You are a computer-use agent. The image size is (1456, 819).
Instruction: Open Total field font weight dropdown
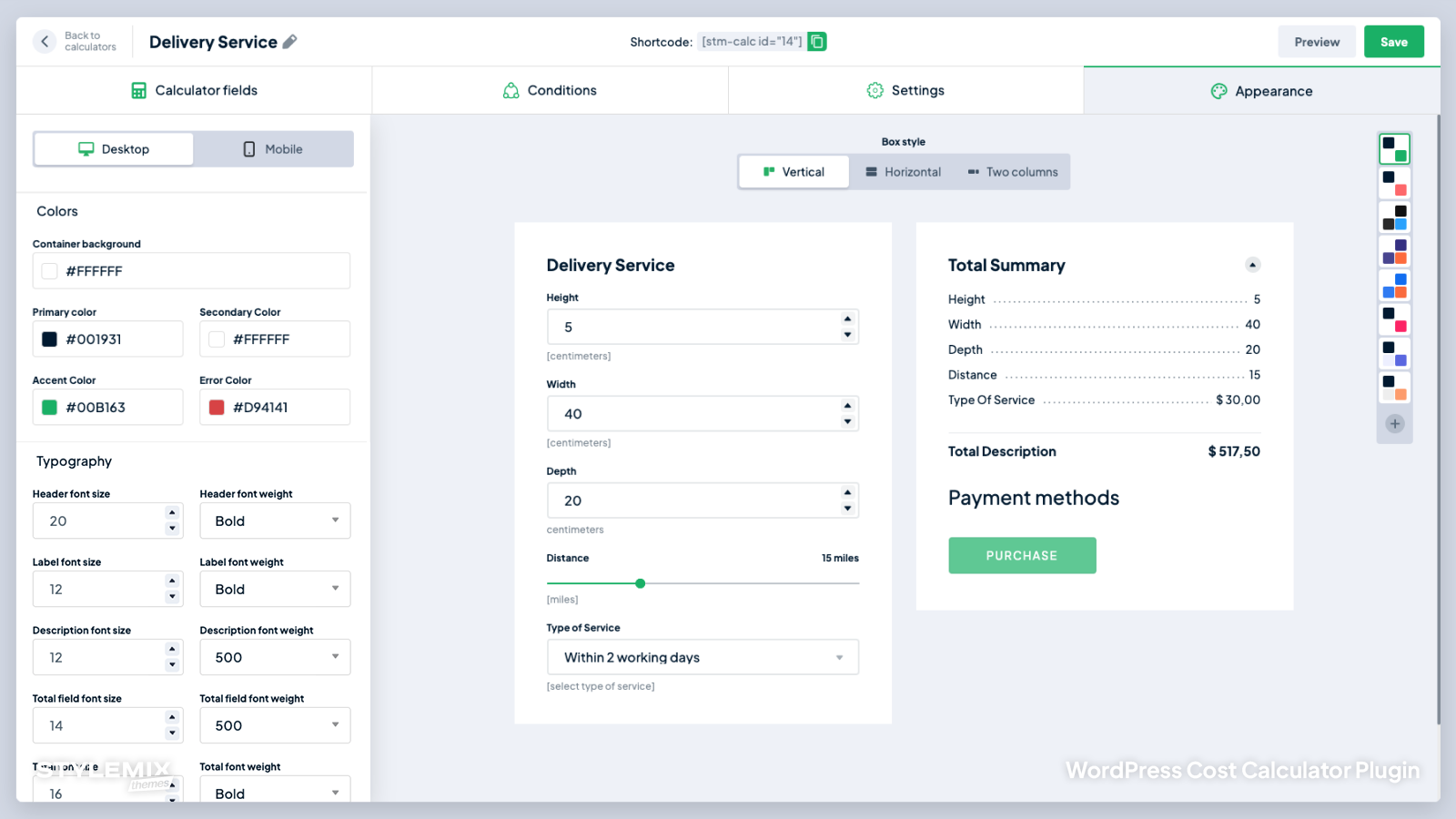click(275, 725)
